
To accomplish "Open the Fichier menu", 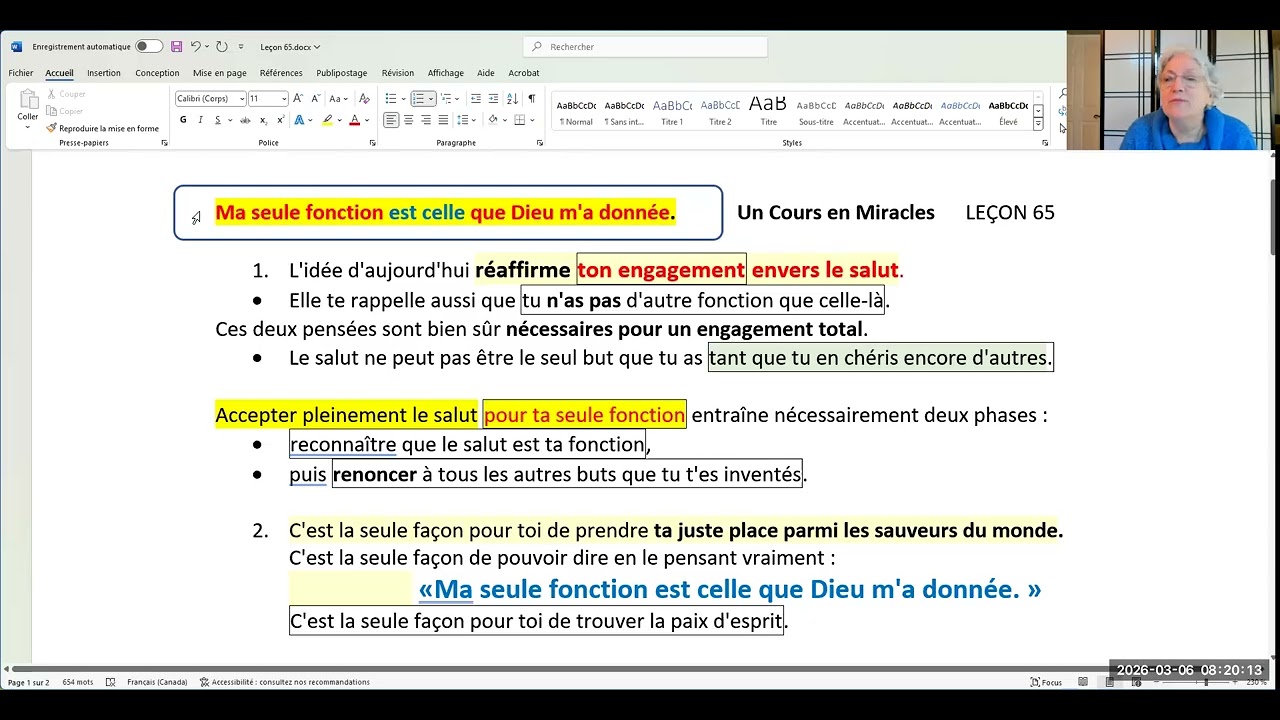I will 21,73.
